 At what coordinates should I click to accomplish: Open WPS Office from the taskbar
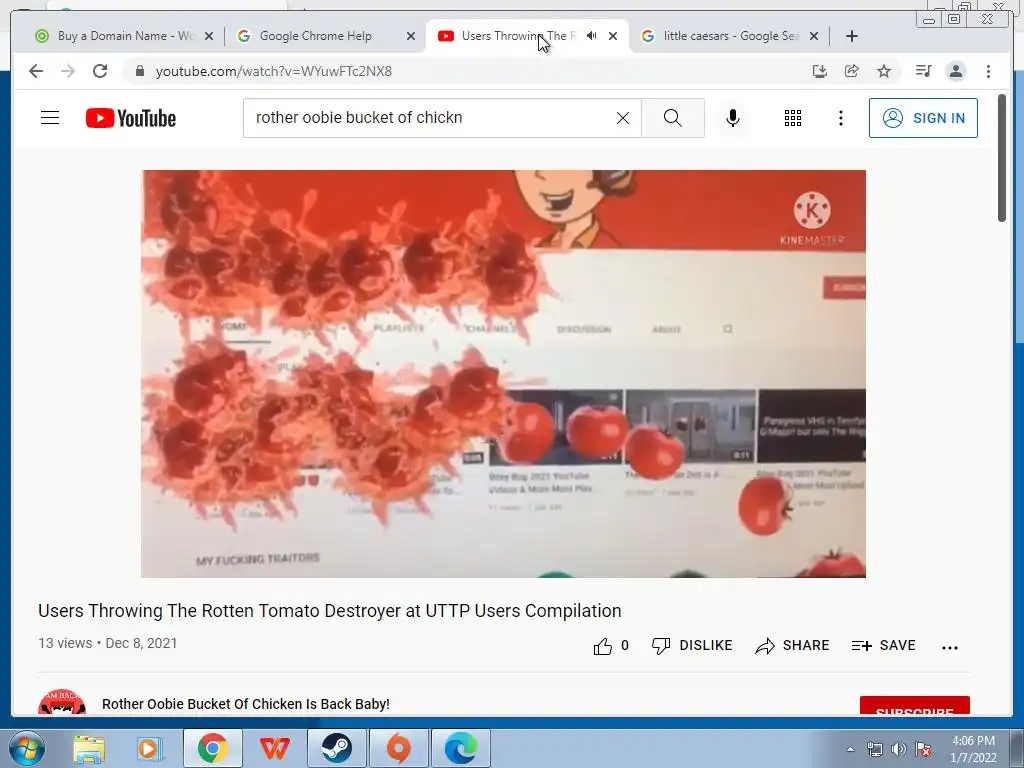[274, 748]
